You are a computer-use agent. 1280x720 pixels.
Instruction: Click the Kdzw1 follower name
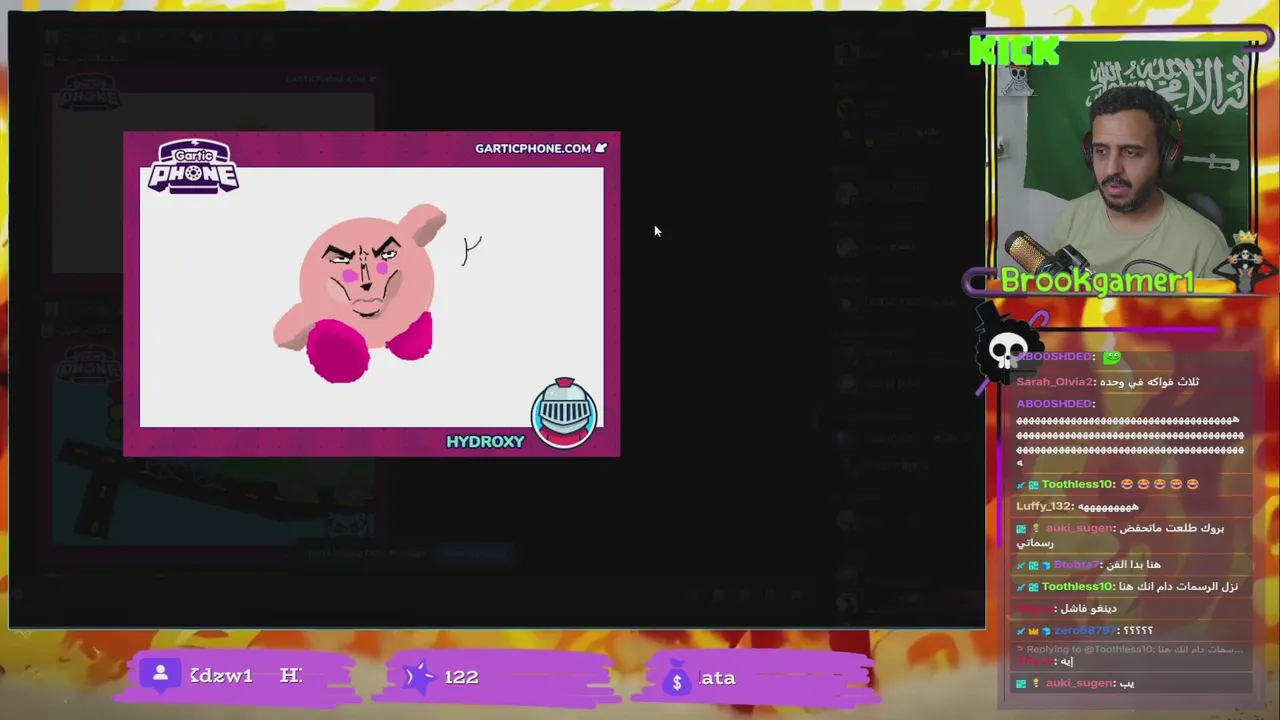(221, 676)
